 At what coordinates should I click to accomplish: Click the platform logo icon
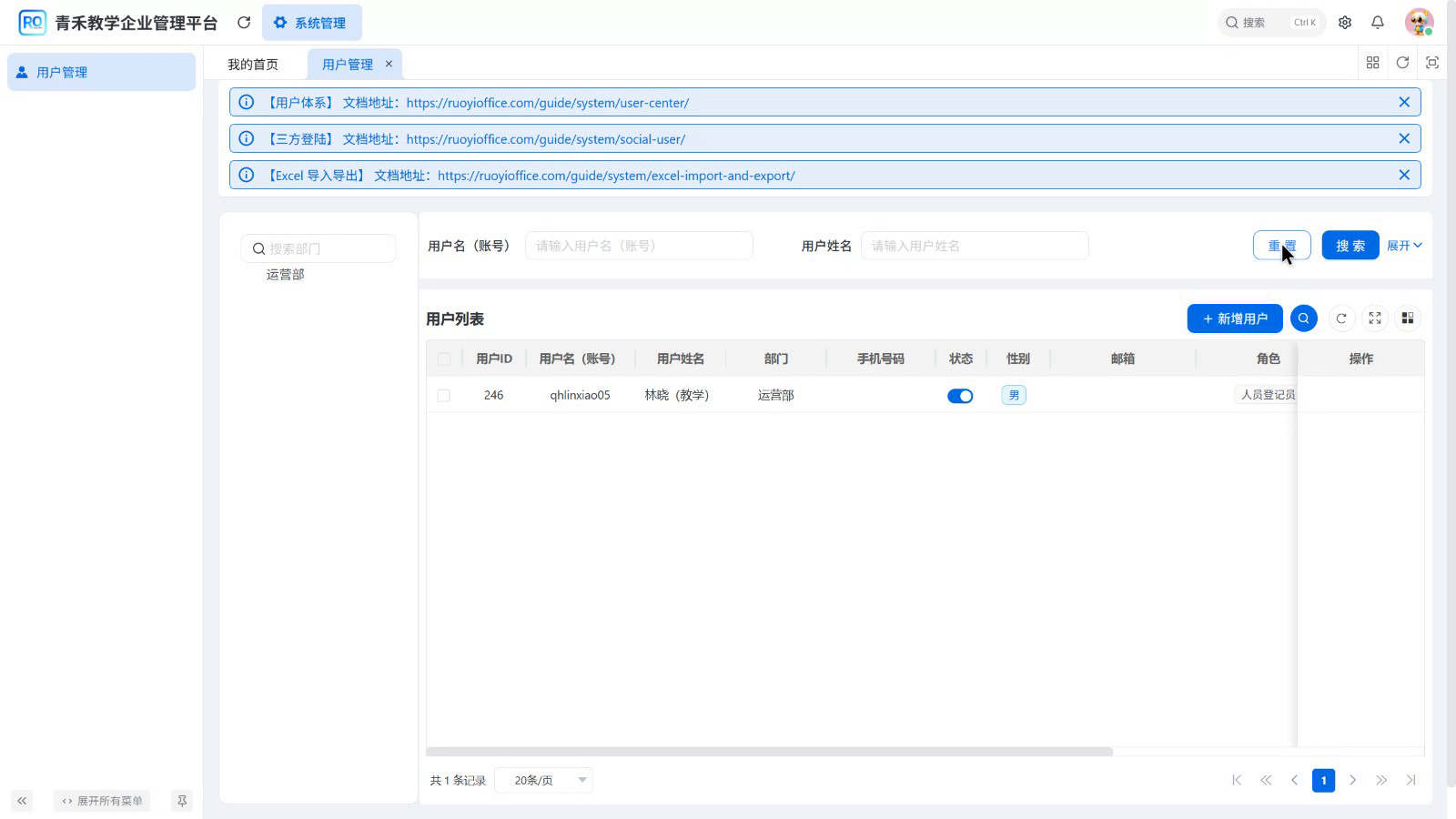32,23
